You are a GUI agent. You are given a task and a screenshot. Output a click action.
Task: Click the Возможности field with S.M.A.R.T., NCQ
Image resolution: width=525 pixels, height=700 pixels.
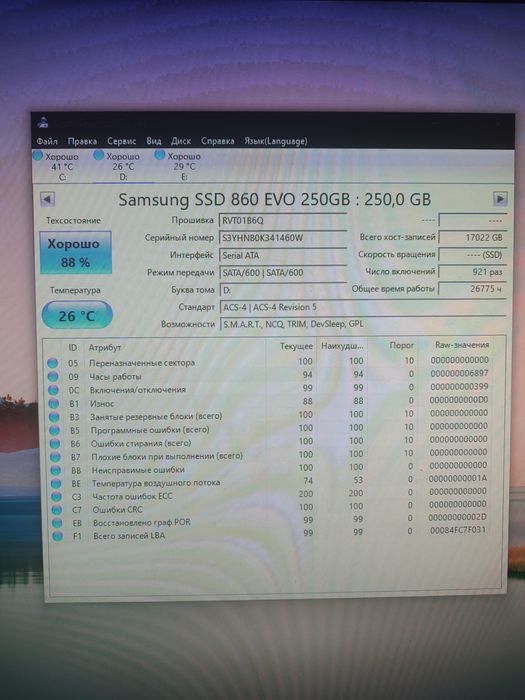coord(362,324)
